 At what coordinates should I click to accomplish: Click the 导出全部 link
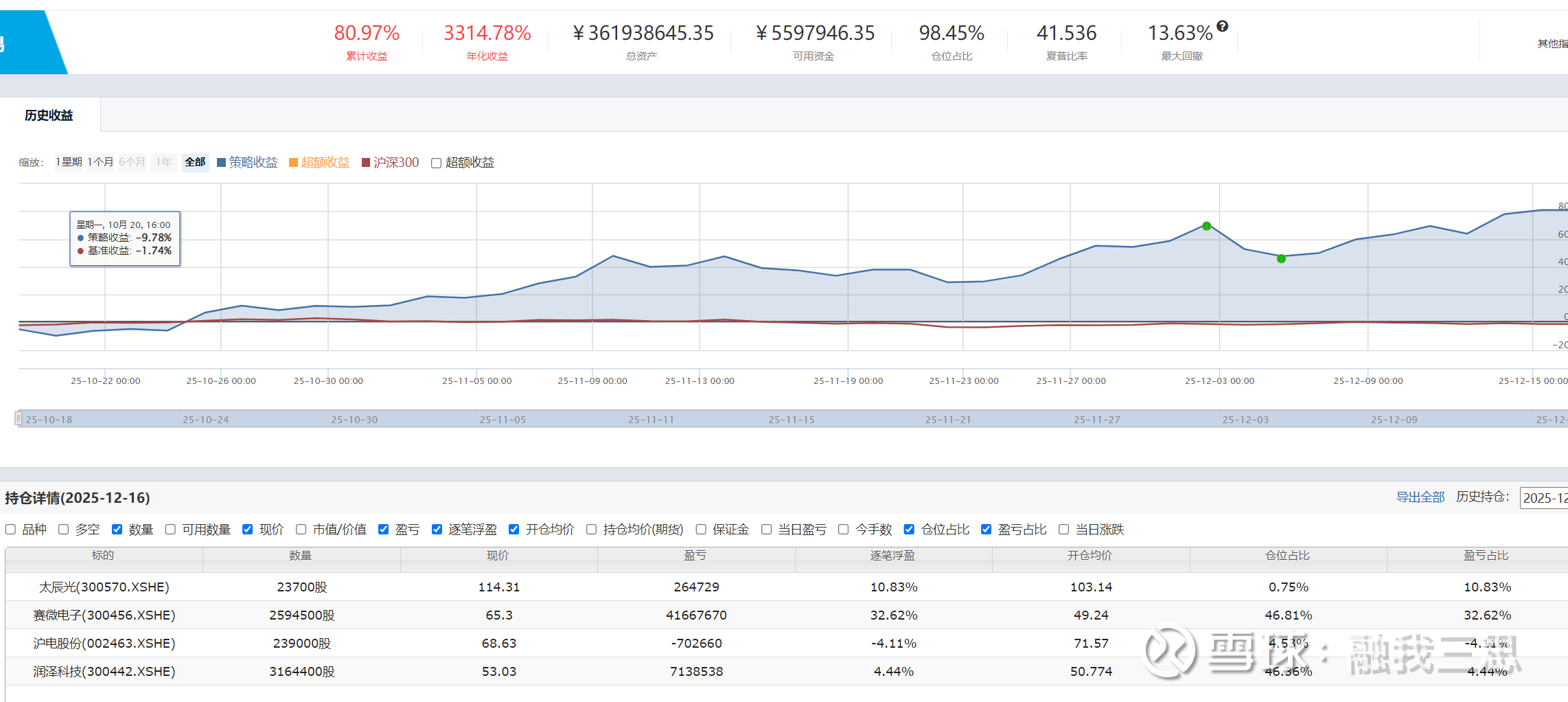point(1420,497)
